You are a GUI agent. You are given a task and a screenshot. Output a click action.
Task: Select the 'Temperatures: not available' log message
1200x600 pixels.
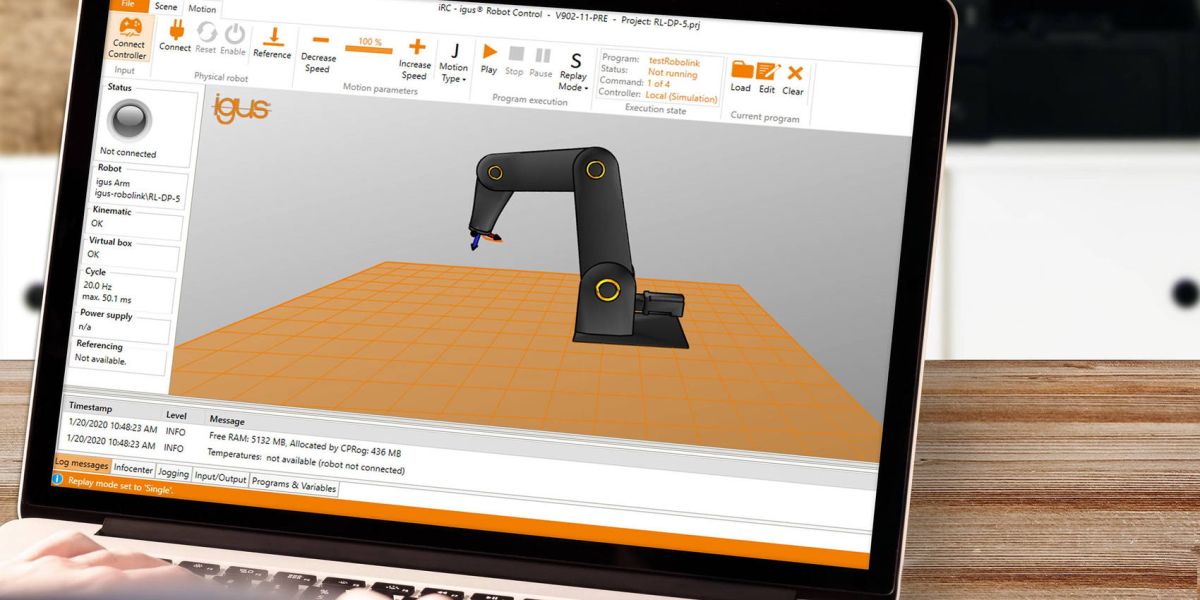pos(307,461)
